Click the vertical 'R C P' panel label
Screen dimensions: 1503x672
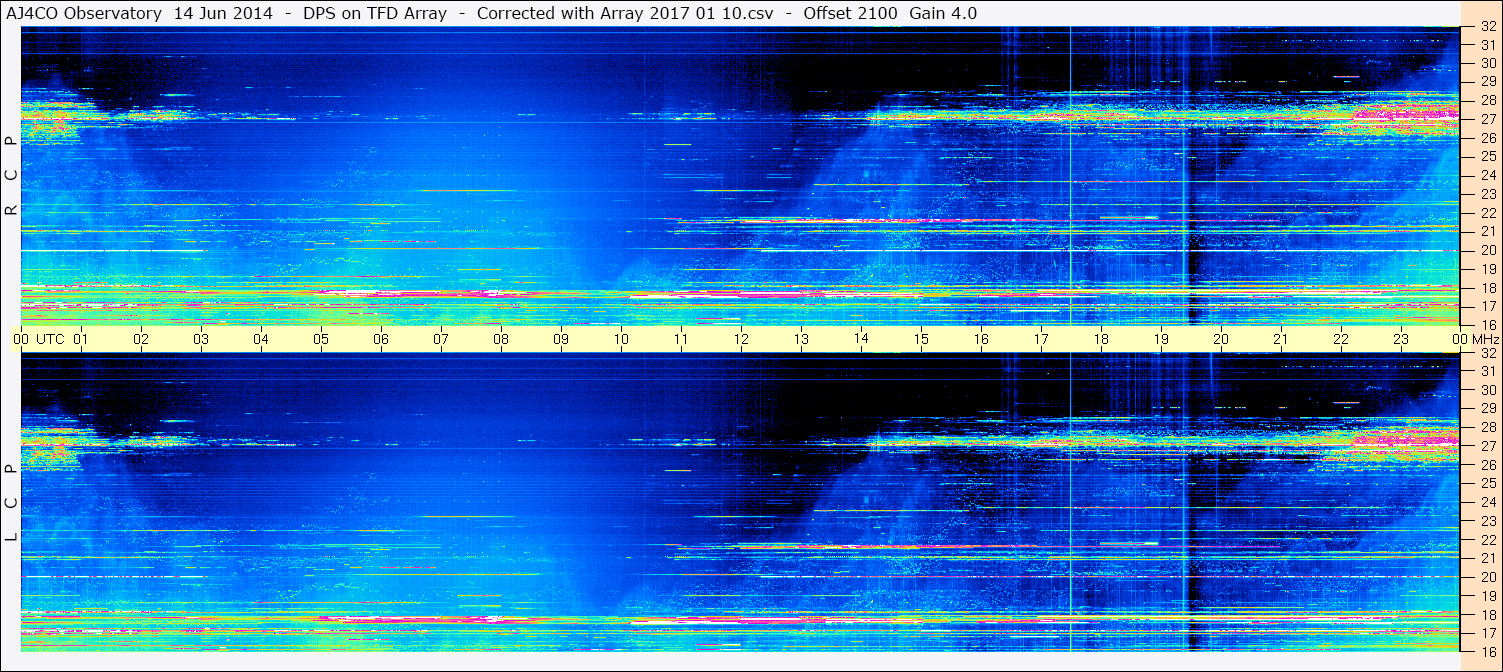pyautogui.click(x=11, y=178)
